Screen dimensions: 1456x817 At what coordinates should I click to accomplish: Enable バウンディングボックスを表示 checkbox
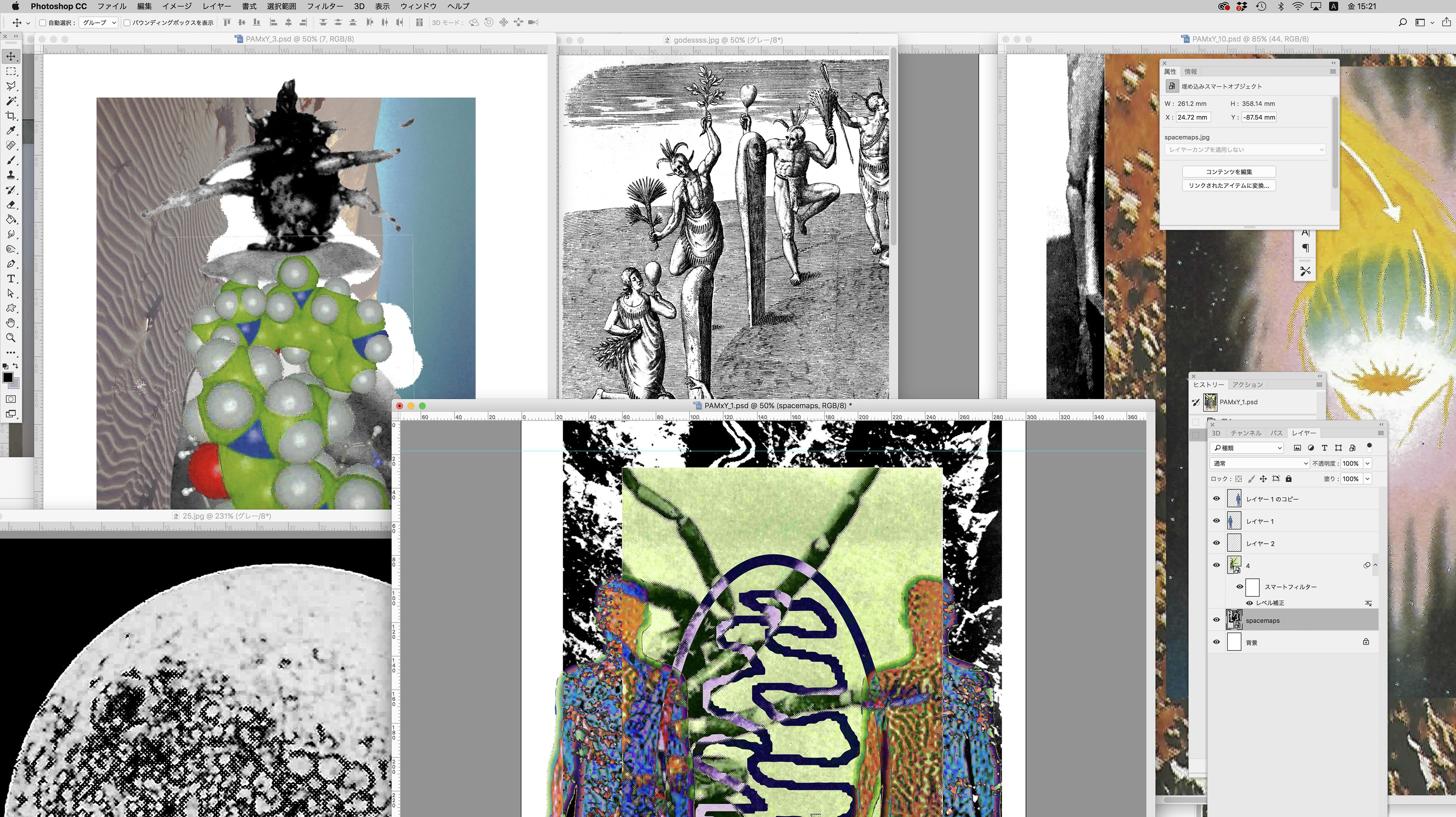point(127,23)
